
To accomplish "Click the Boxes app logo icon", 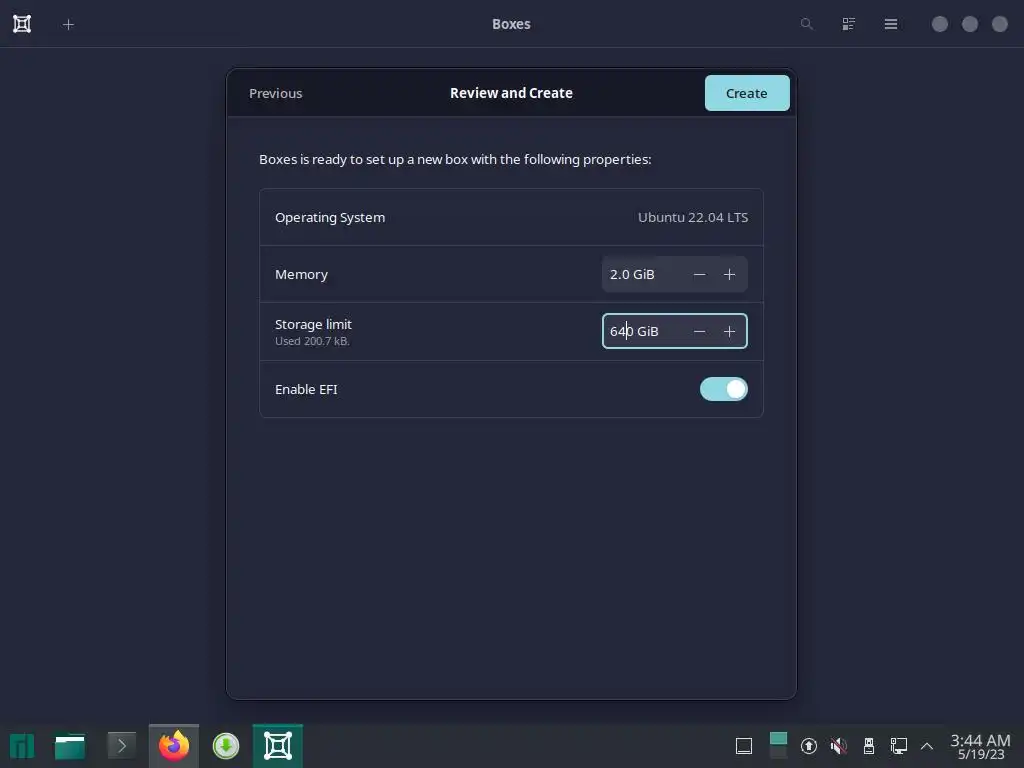I will tap(22, 24).
